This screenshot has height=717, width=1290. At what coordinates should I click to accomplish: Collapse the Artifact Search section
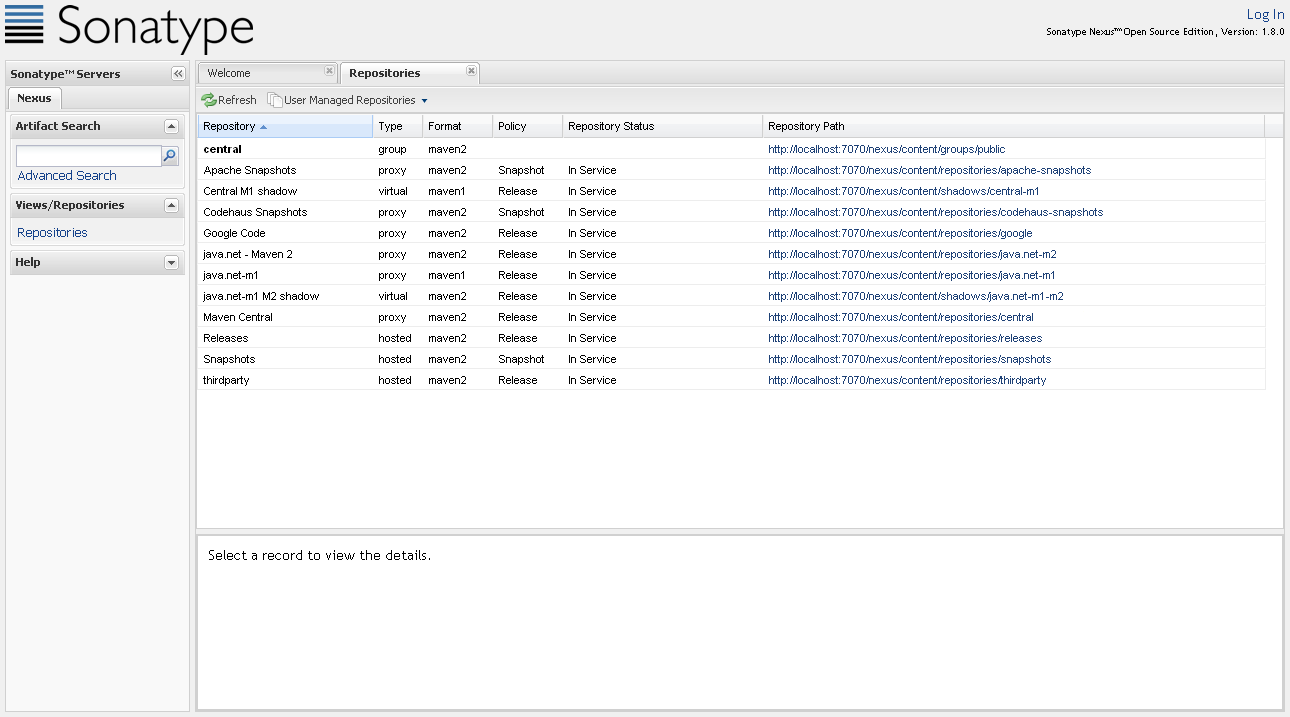(x=171, y=127)
